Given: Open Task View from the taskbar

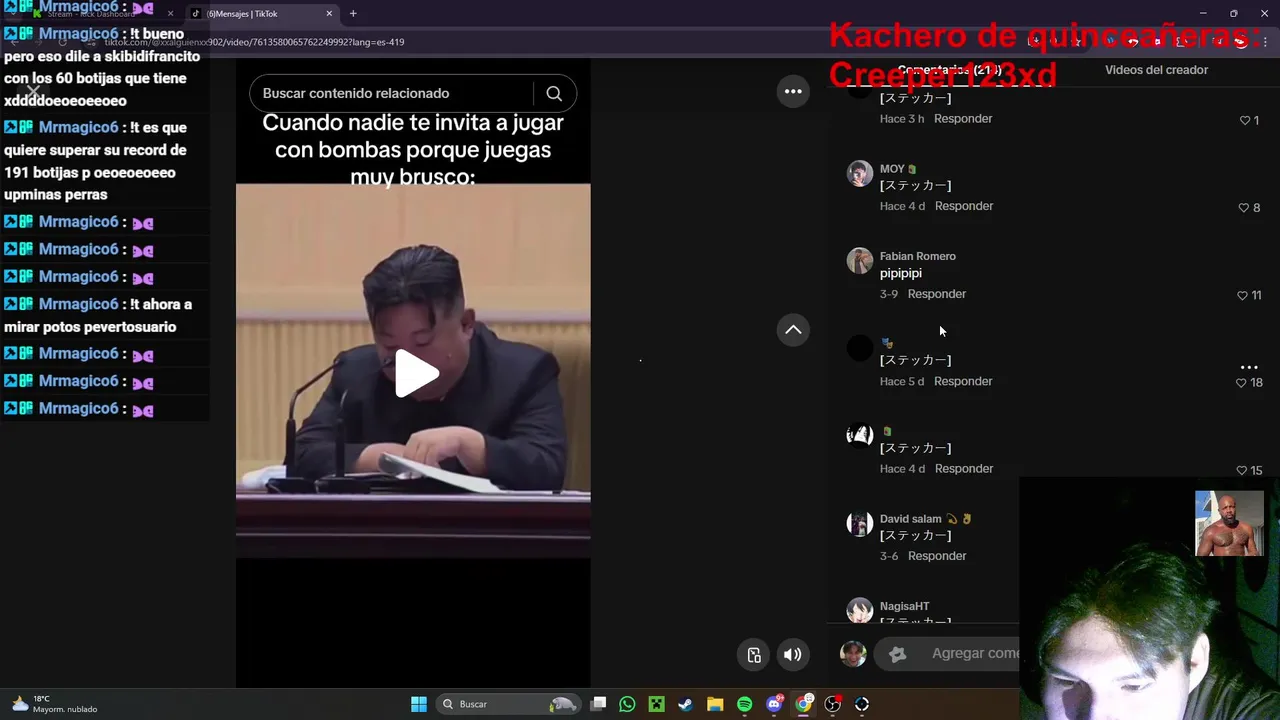Looking at the screenshot, I should click(598, 704).
